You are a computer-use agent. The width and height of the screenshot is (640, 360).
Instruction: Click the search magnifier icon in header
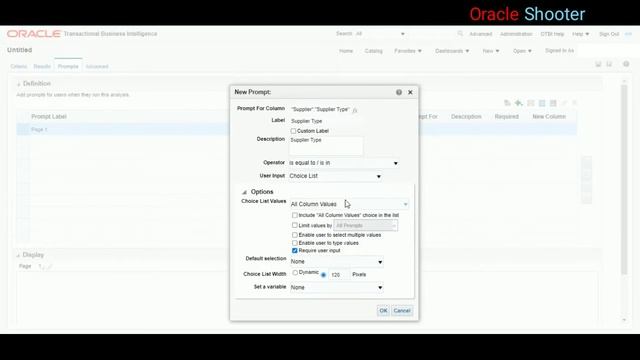coord(460,34)
